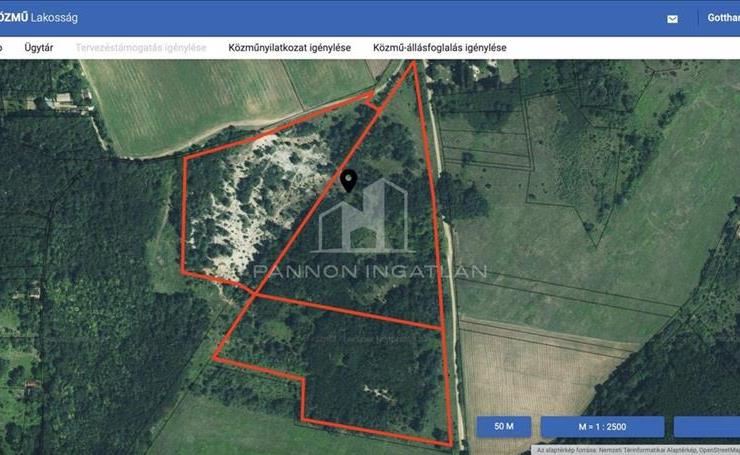Viewport: 740px width, 455px height.
Task: Click the partially visible blue button bottom-right
Action: coord(706,427)
